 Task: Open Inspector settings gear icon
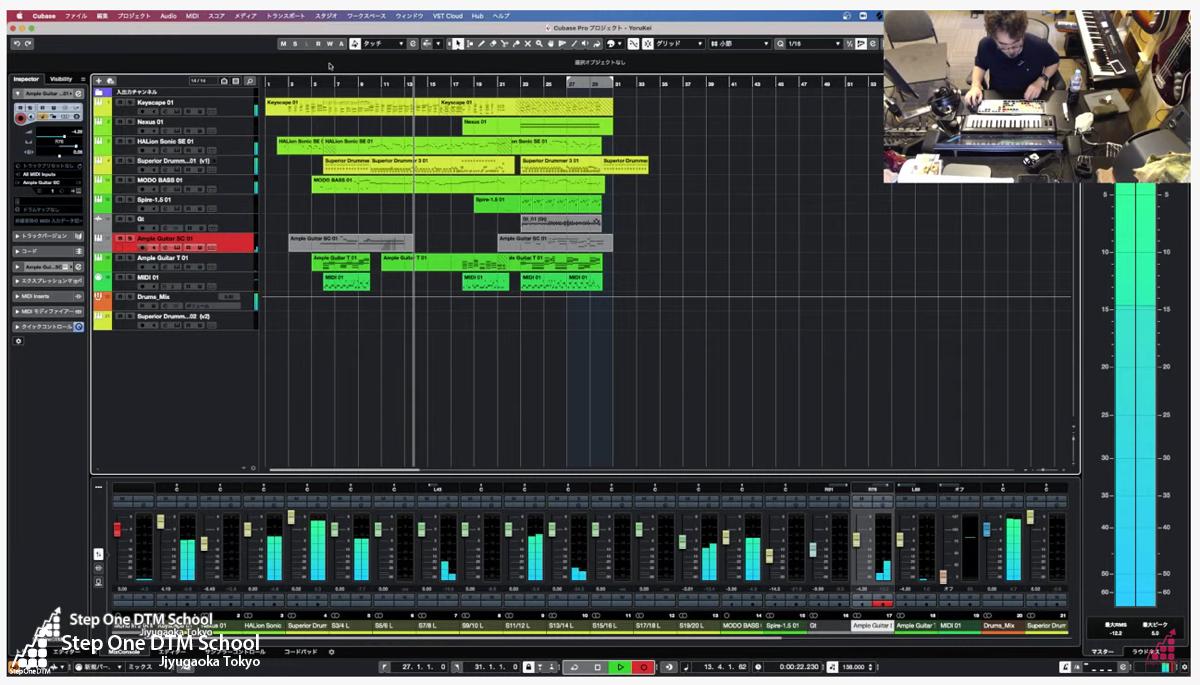(x=18, y=341)
